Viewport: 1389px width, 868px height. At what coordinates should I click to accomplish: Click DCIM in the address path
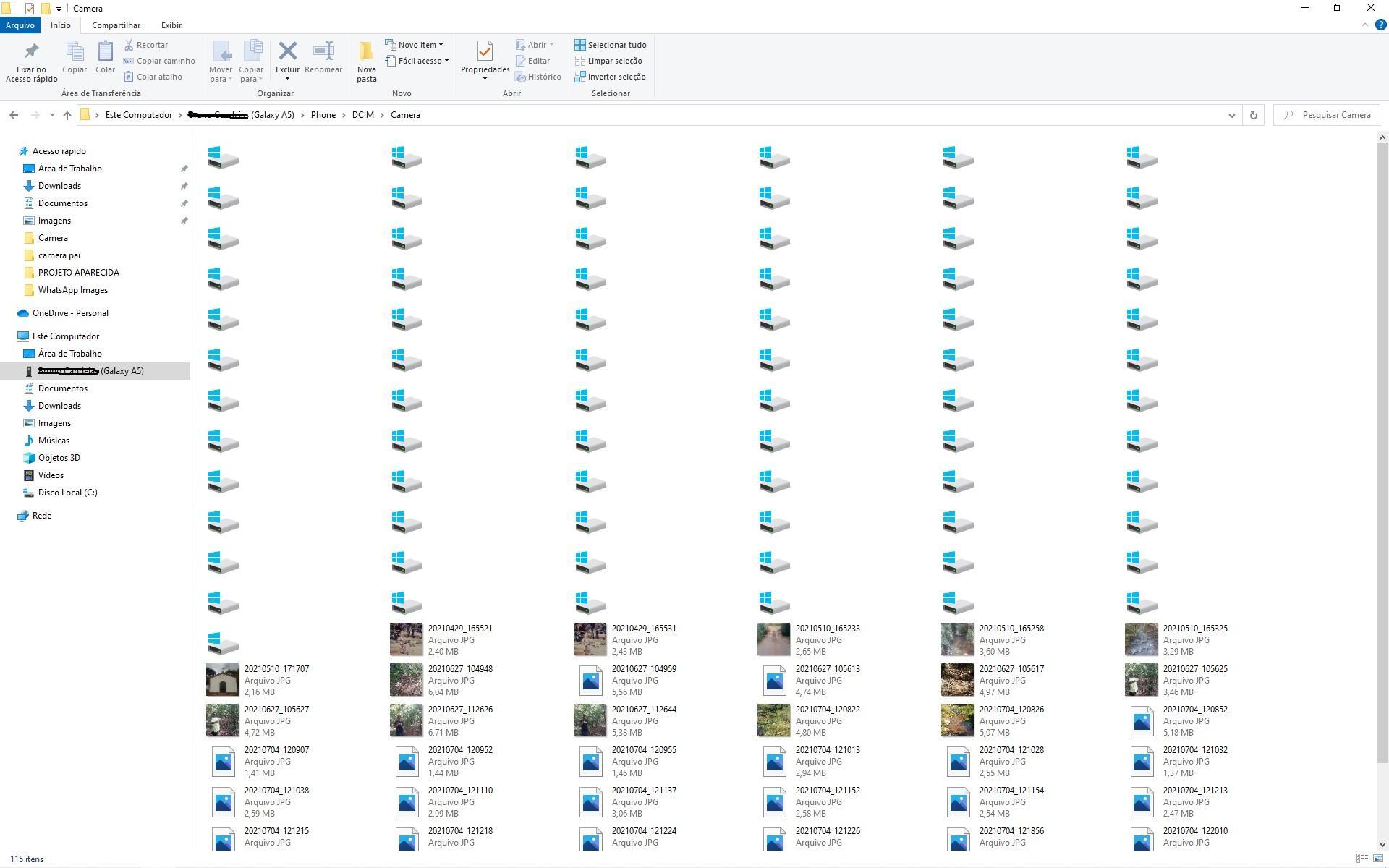(x=363, y=115)
